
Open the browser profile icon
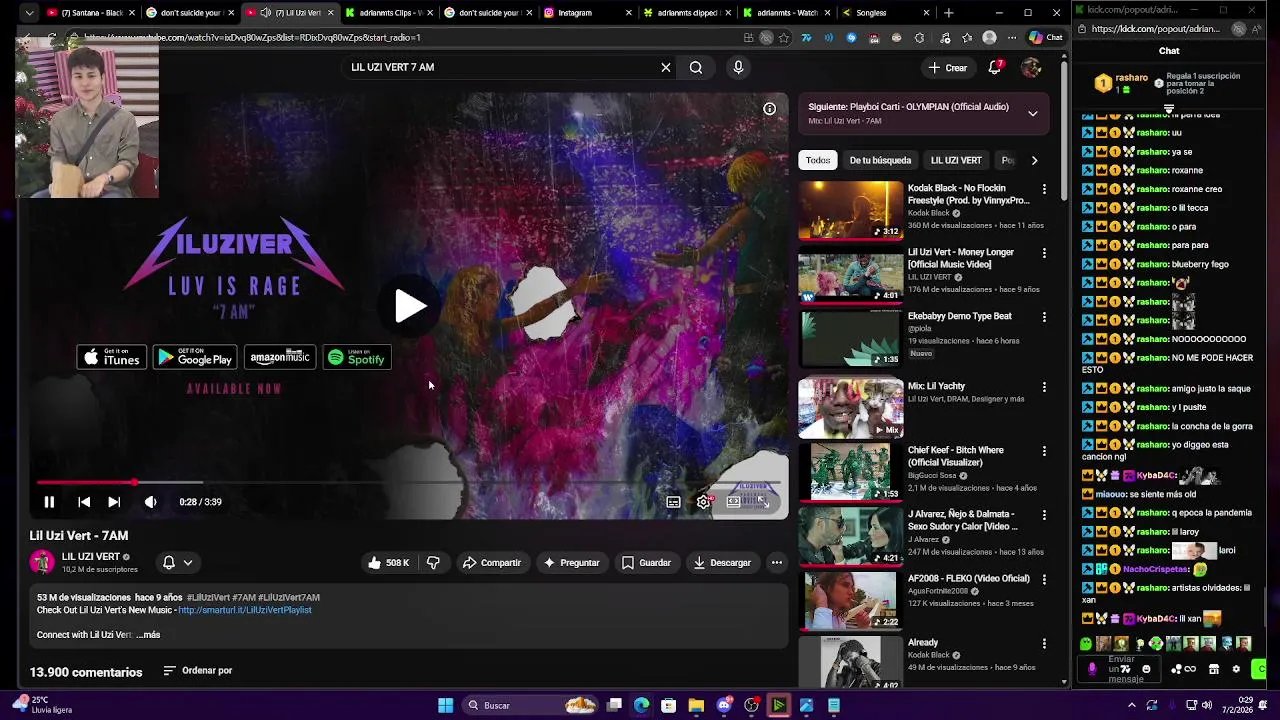989,38
